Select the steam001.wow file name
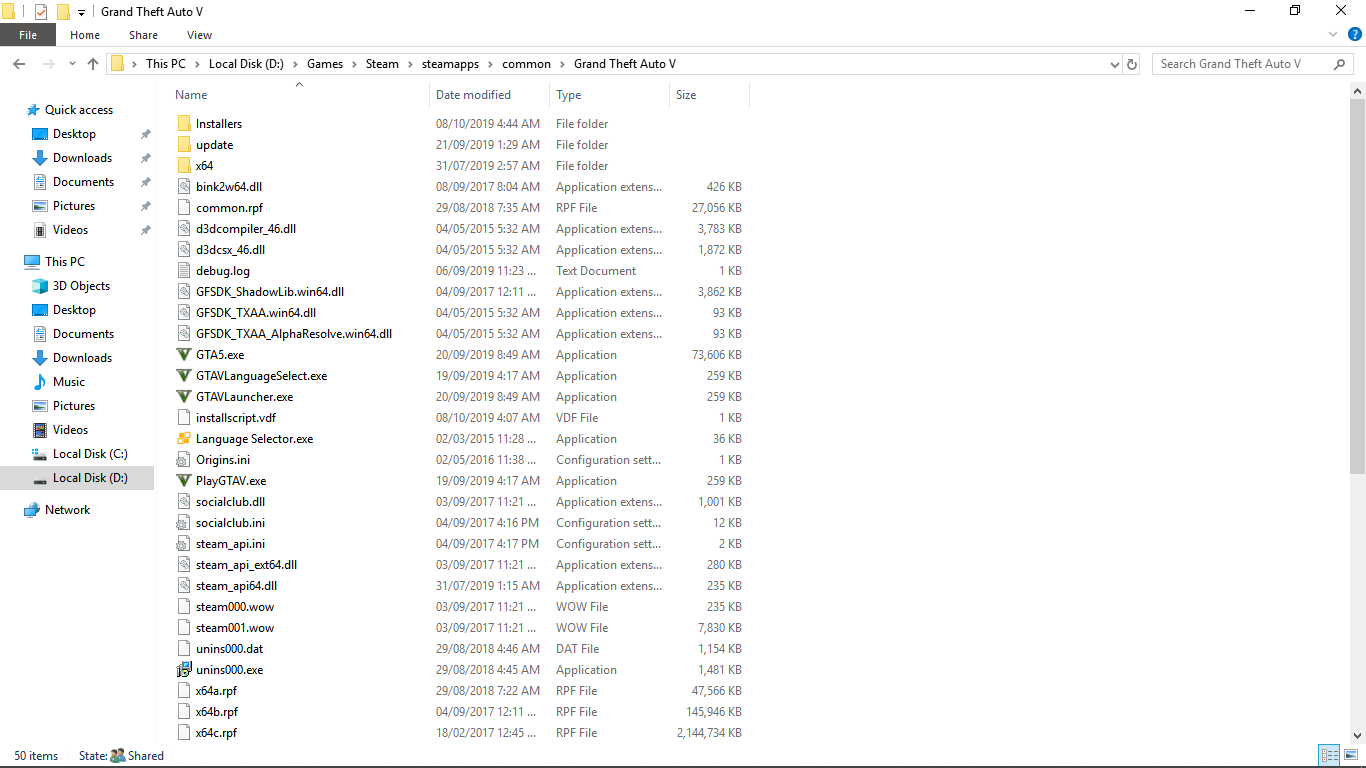Screen dimensions: 1366x768 pos(235,628)
